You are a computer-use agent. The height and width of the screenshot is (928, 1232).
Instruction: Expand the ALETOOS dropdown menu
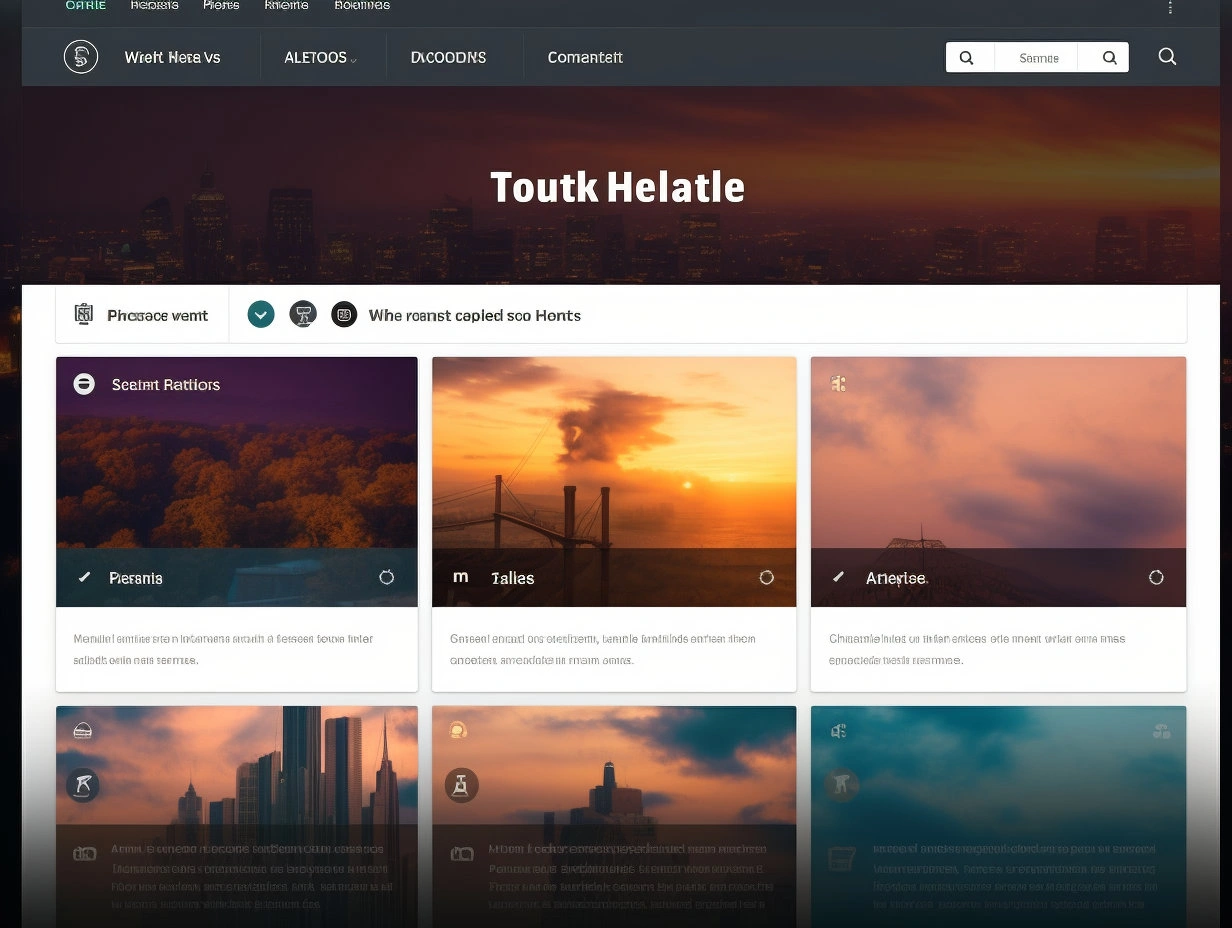[x=320, y=58]
